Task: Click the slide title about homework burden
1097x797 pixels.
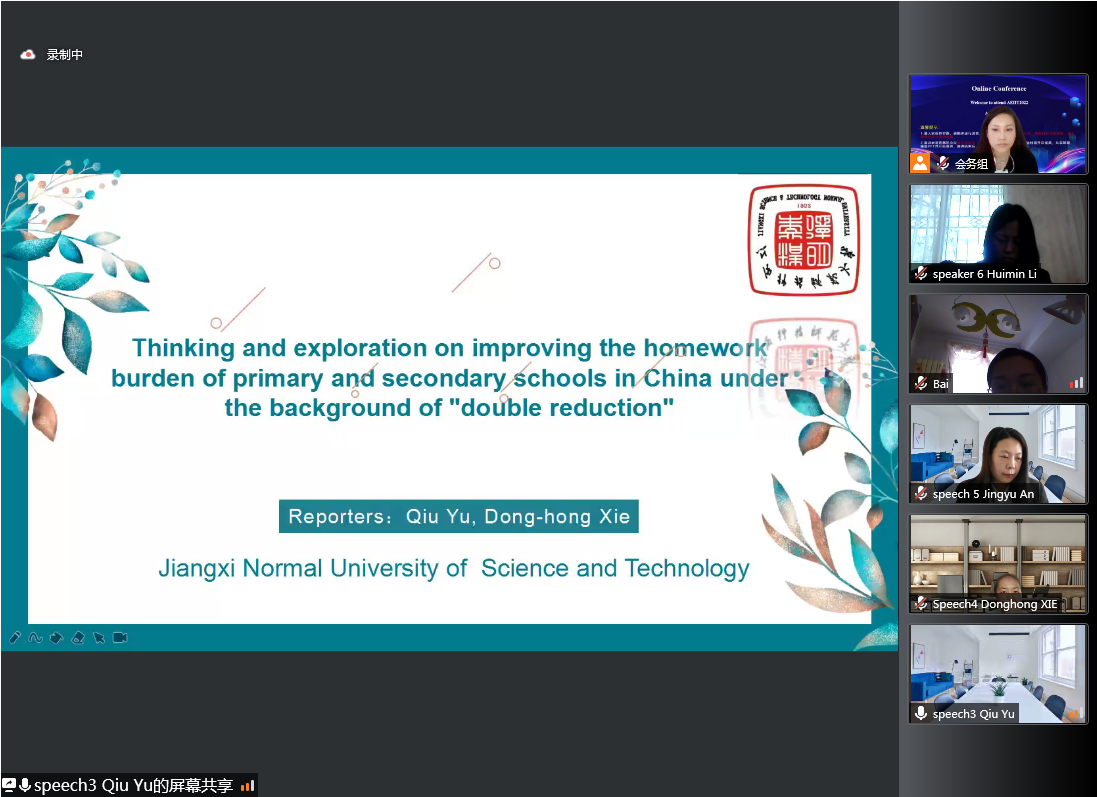Action: coord(450,378)
